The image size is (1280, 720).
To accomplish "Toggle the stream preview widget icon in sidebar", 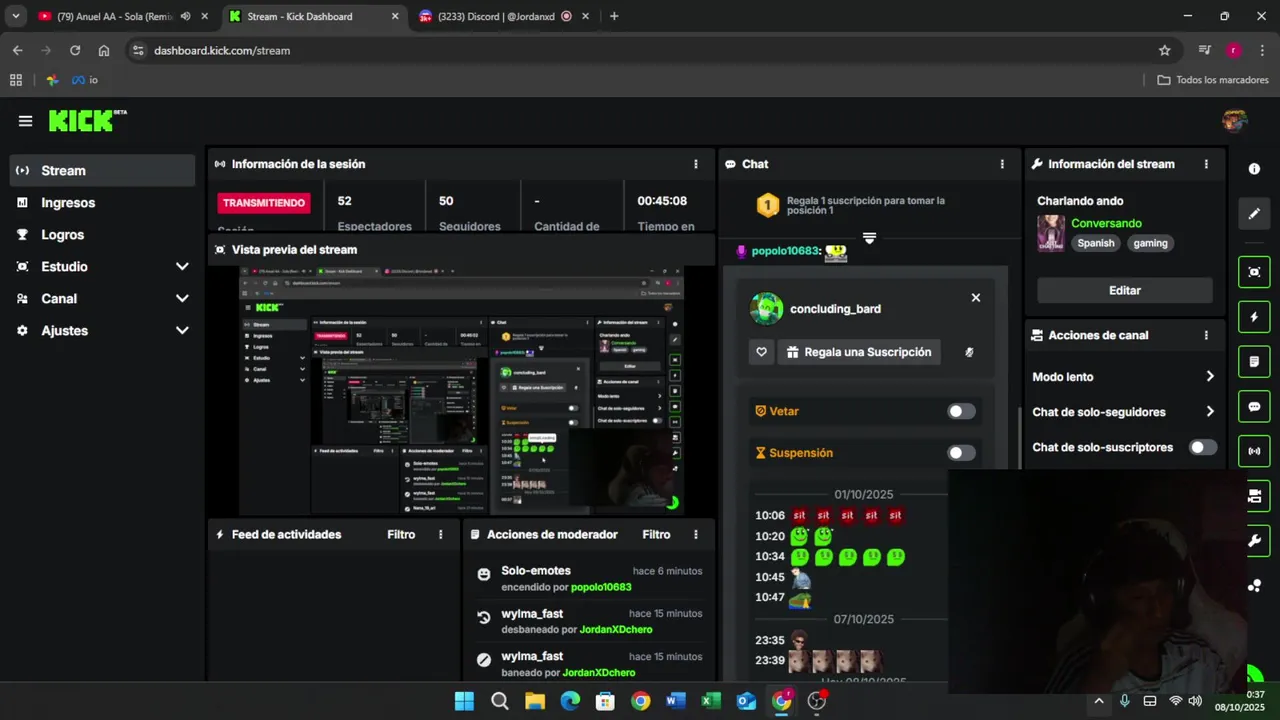I will 1254,272.
